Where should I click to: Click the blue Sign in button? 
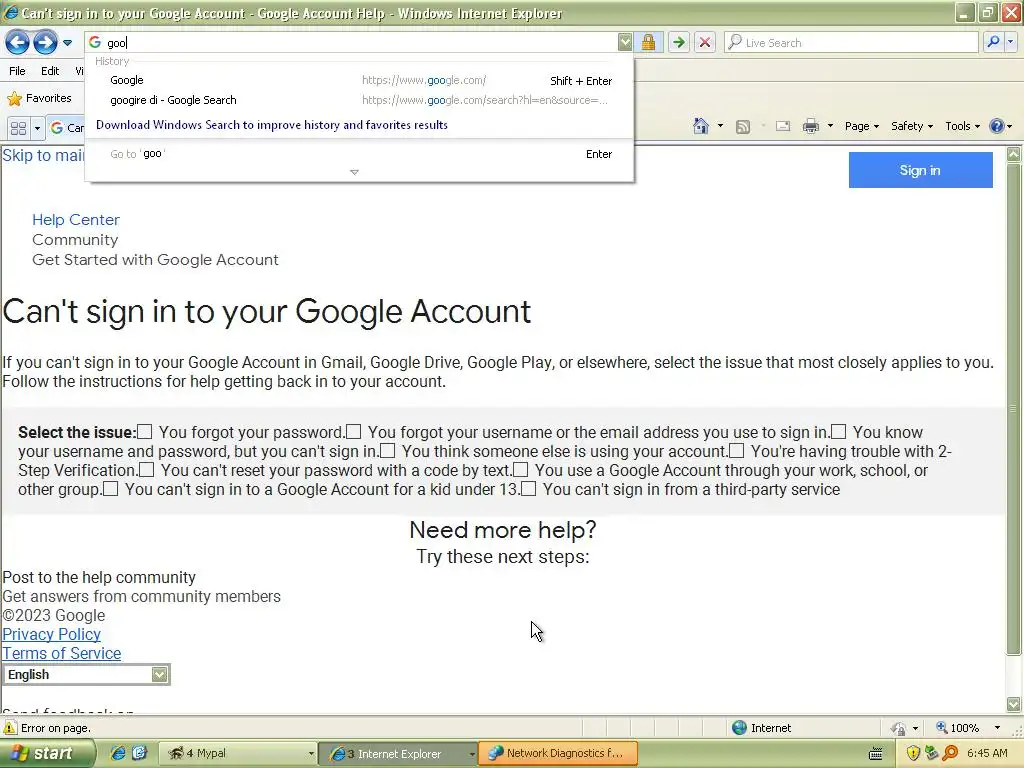tap(920, 170)
